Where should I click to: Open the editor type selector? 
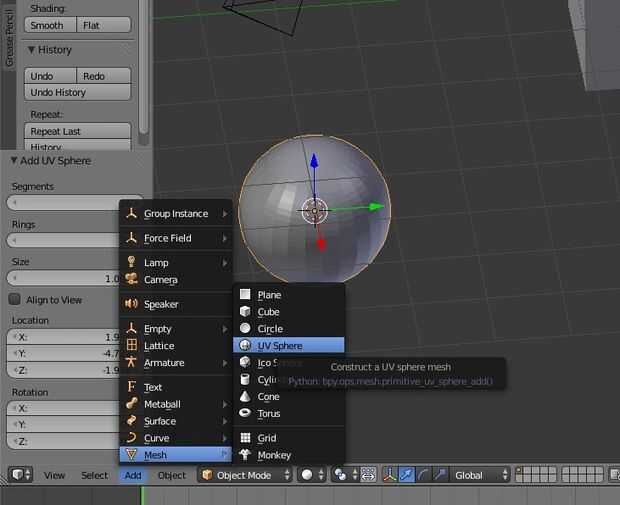pos(20,475)
